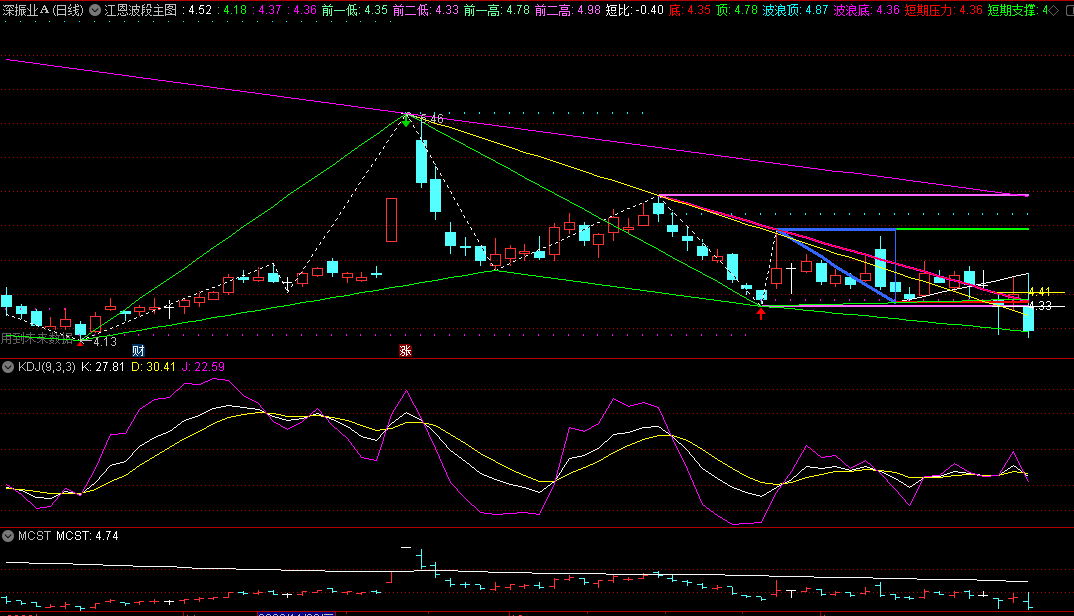Image resolution: width=1074 pixels, height=616 pixels.
Task: Click the red 涨 marker below the chart
Action: pyautogui.click(x=405, y=351)
